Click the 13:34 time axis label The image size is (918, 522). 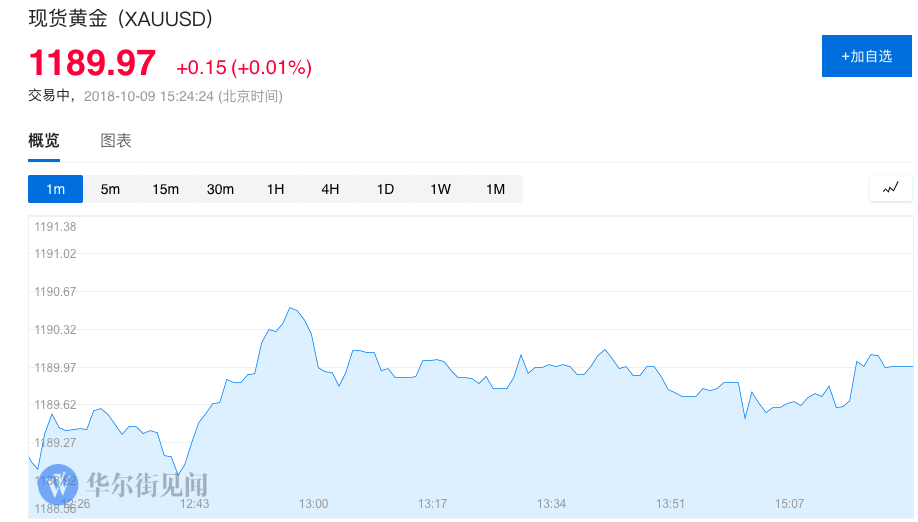pyautogui.click(x=551, y=503)
